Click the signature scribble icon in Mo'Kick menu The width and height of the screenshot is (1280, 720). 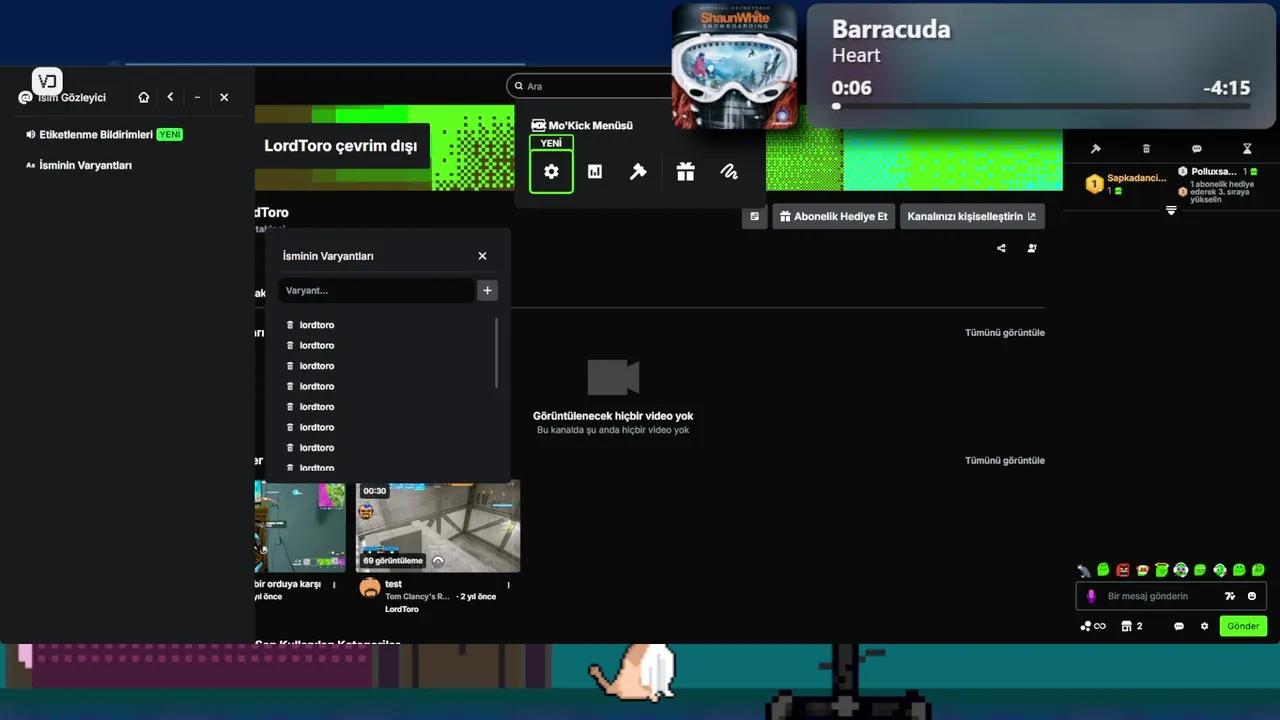pyautogui.click(x=729, y=171)
